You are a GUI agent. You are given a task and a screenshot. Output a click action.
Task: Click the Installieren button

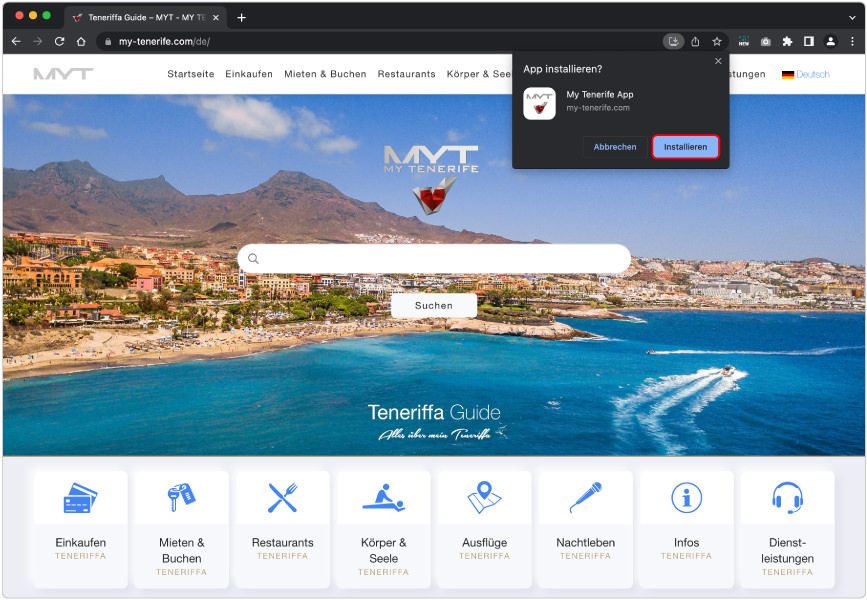pos(685,146)
